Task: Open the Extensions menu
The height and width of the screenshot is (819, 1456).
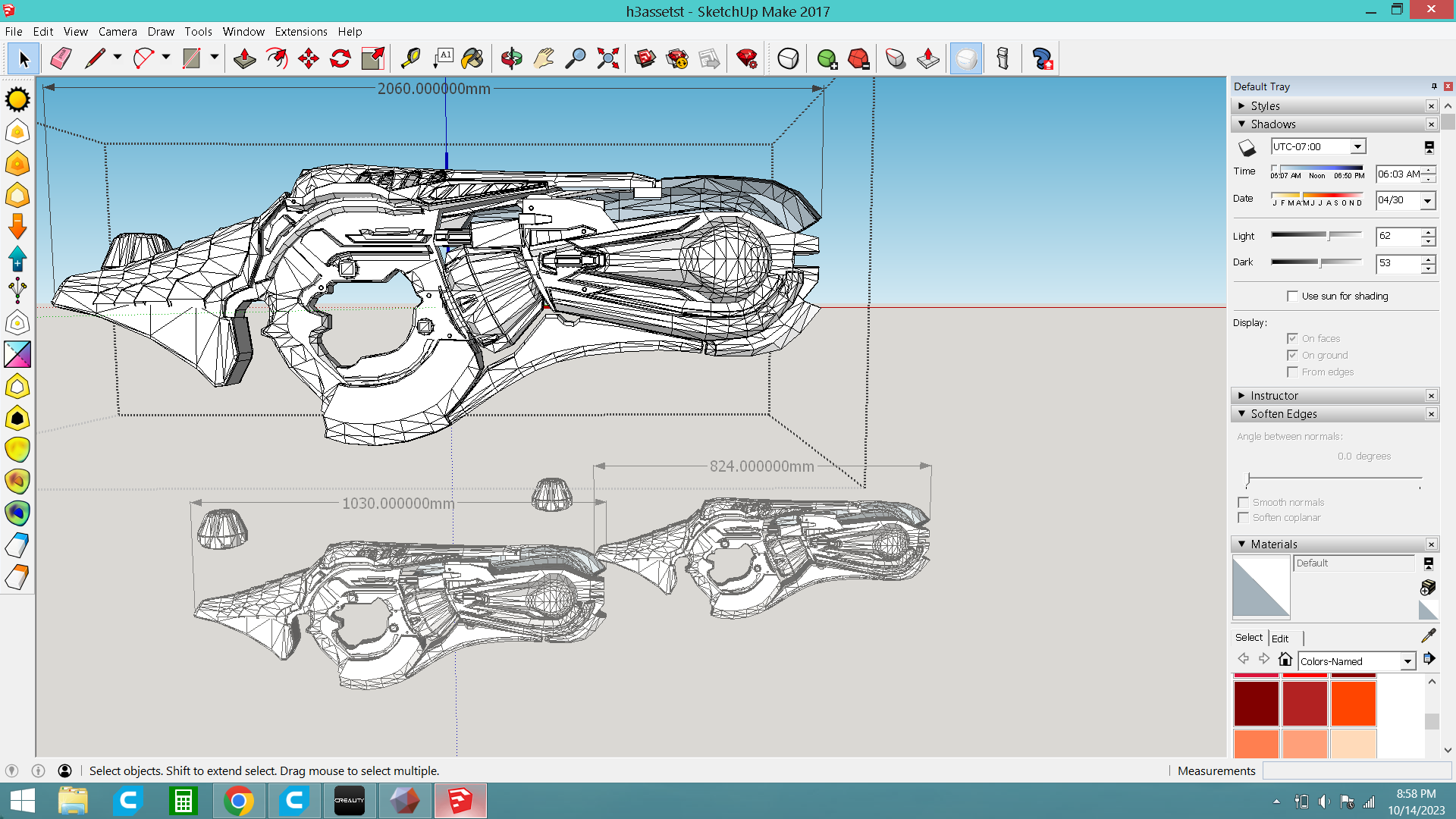Action: (x=300, y=32)
